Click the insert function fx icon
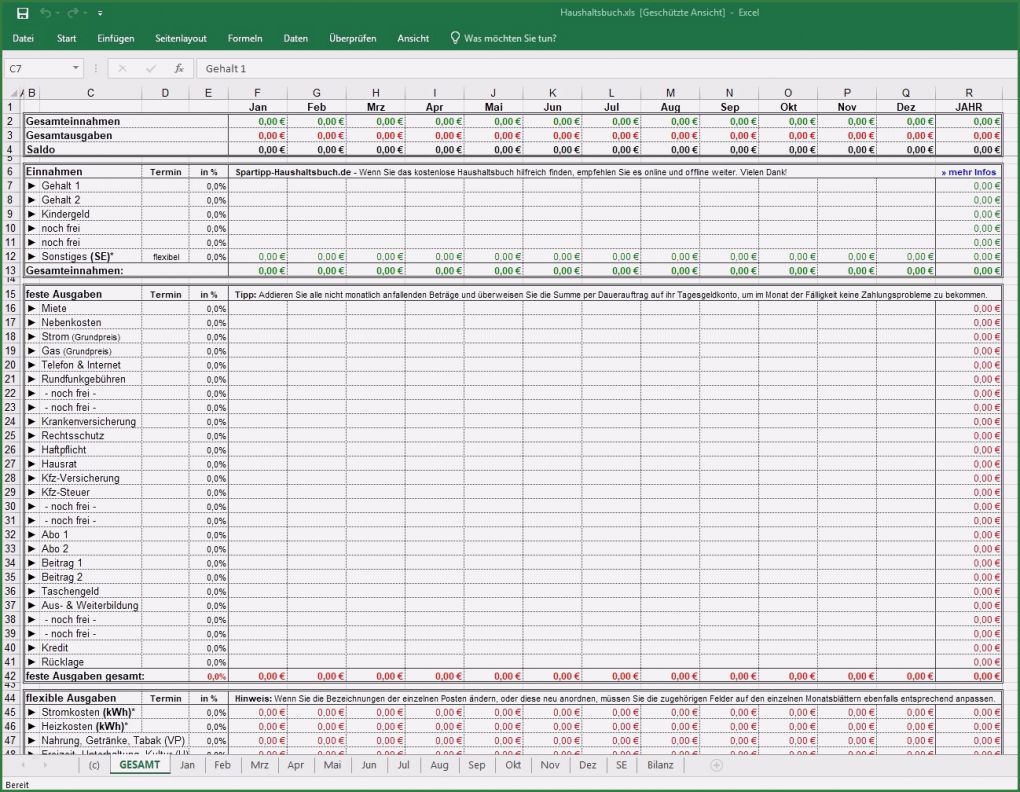This screenshot has width=1020, height=792. pyautogui.click(x=179, y=68)
